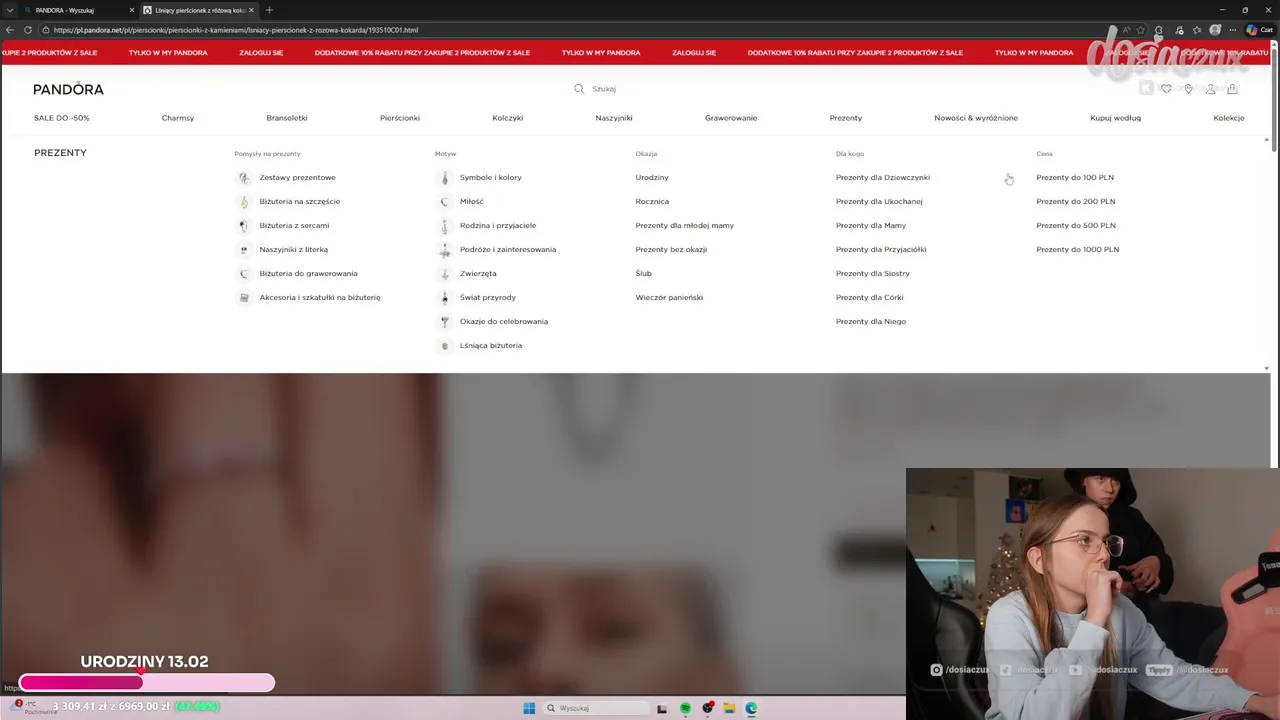
Task: Click the browser address bar URL
Action: [x=236, y=30]
